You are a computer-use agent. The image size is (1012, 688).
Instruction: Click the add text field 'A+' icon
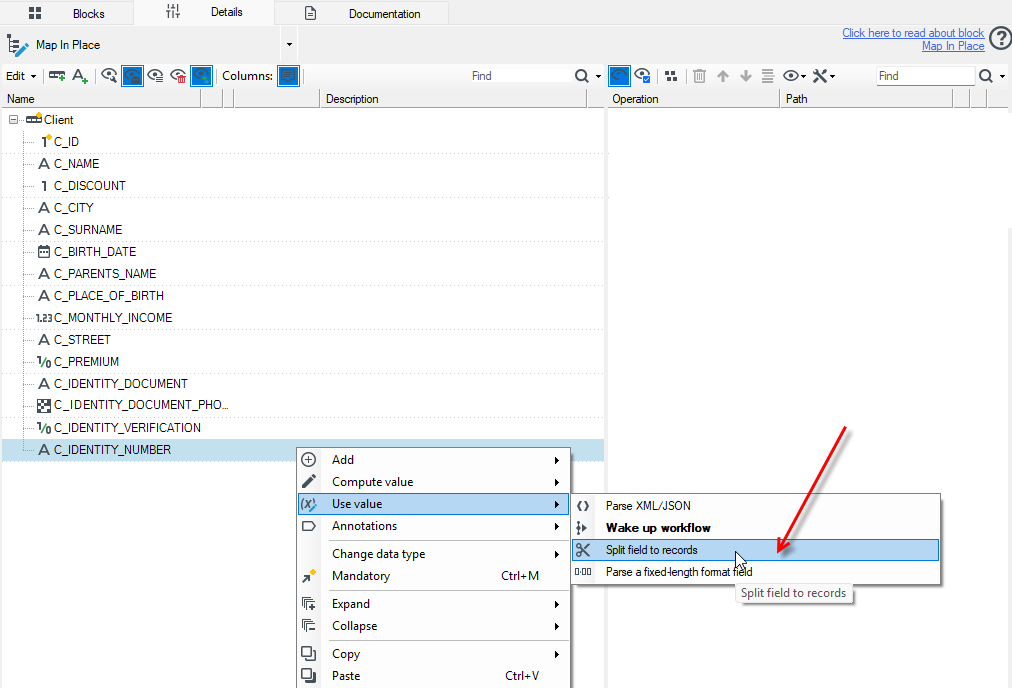pos(80,76)
